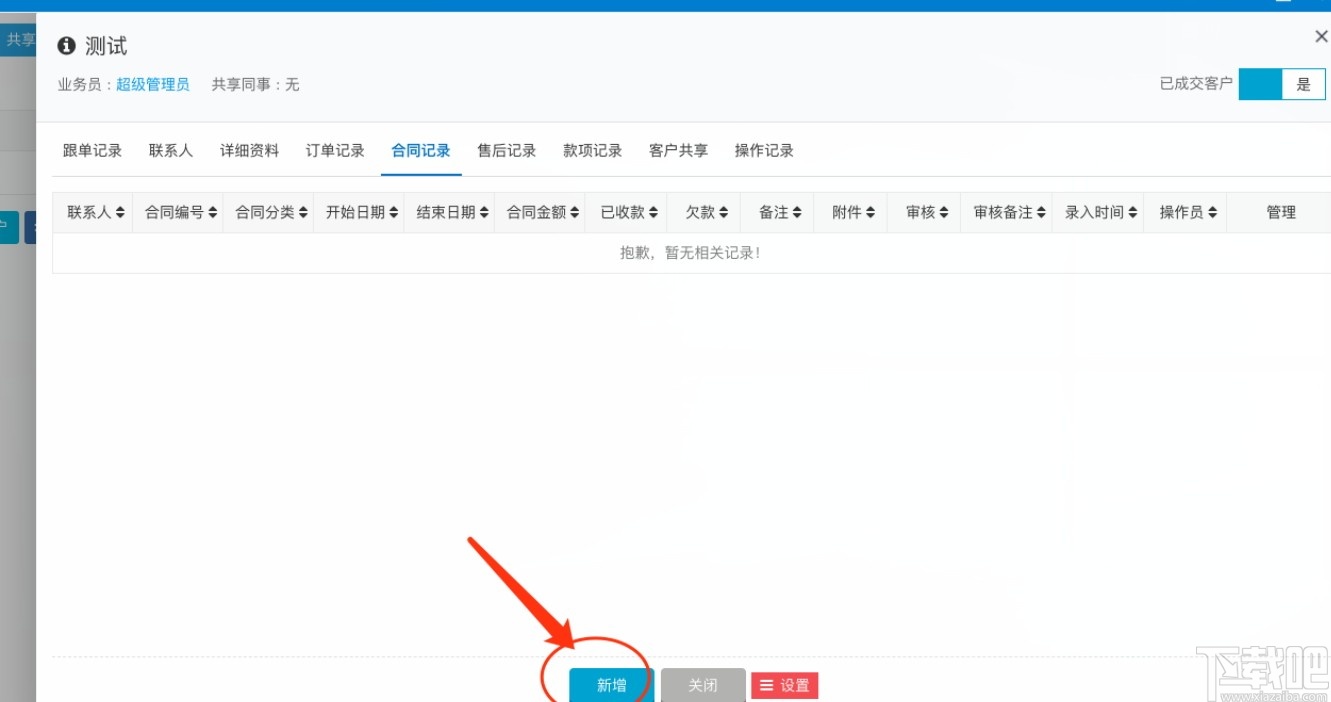1331x702 pixels.
Task: Click the sort arrows on 合同编号 column
Action: coord(212,211)
